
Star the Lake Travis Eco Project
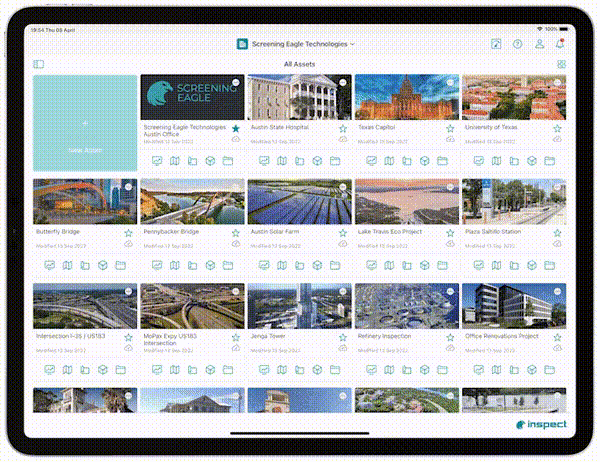tap(450, 233)
